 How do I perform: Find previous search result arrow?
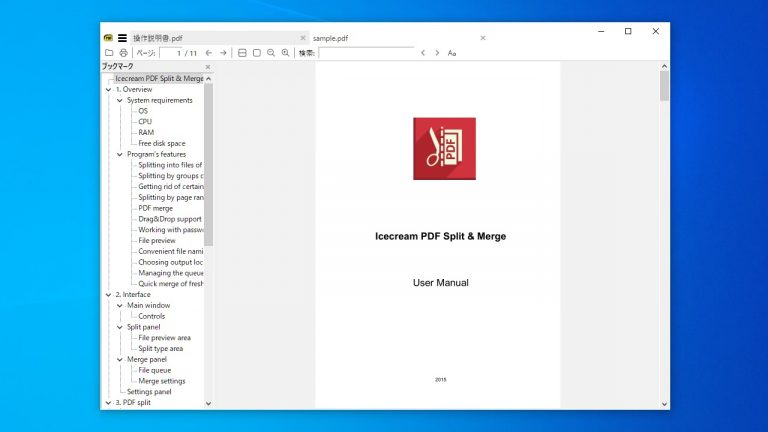423,53
